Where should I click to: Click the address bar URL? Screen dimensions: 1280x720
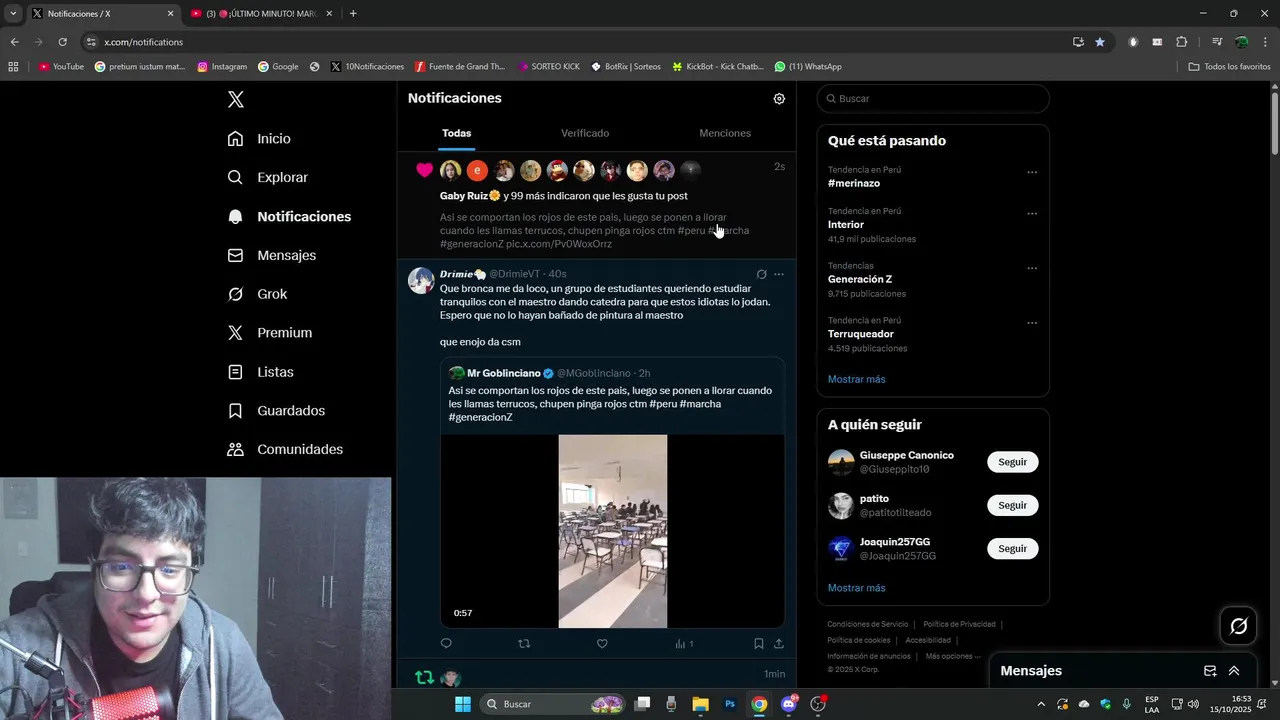coord(143,42)
